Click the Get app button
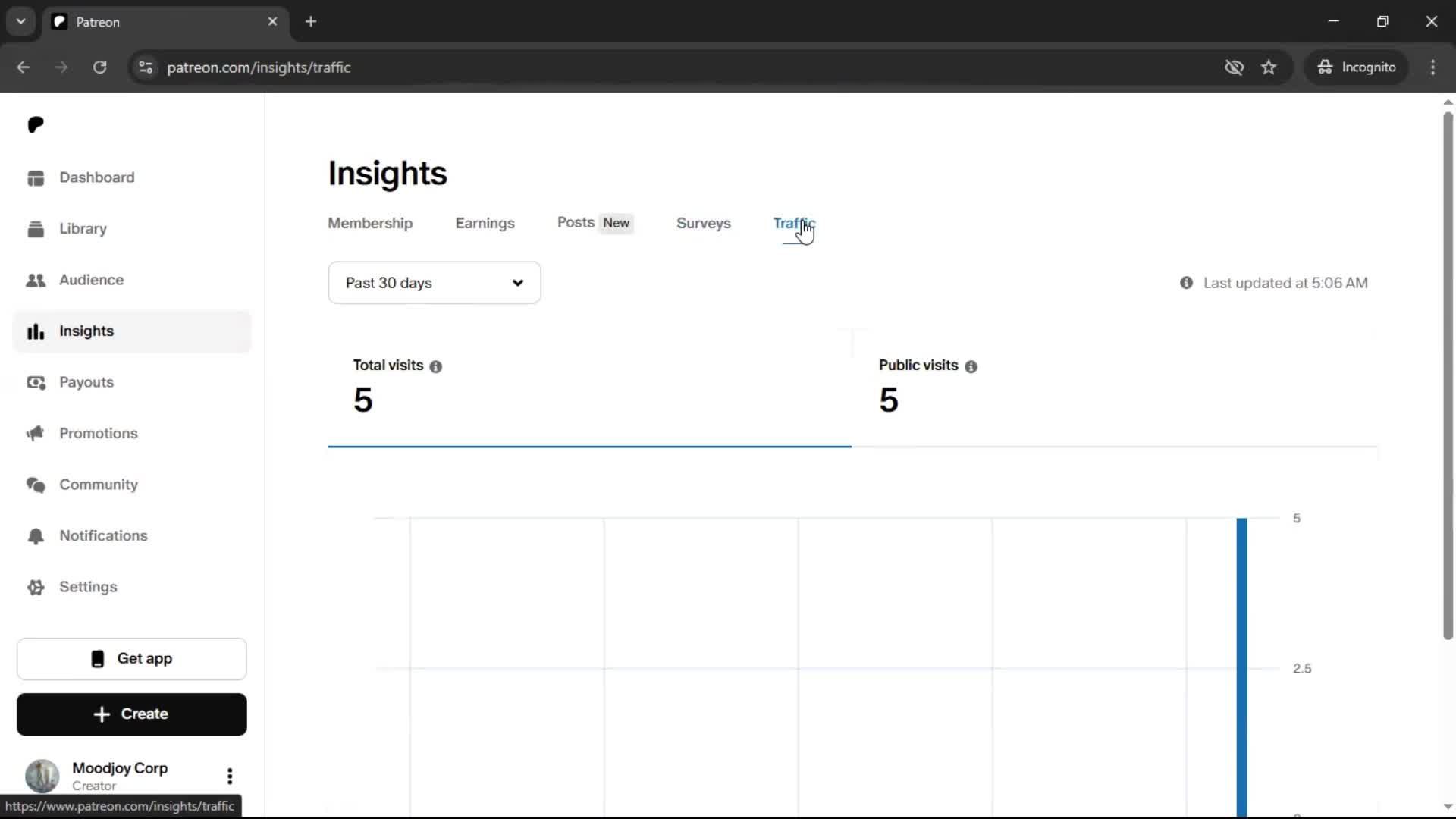1456x819 pixels. [131, 658]
